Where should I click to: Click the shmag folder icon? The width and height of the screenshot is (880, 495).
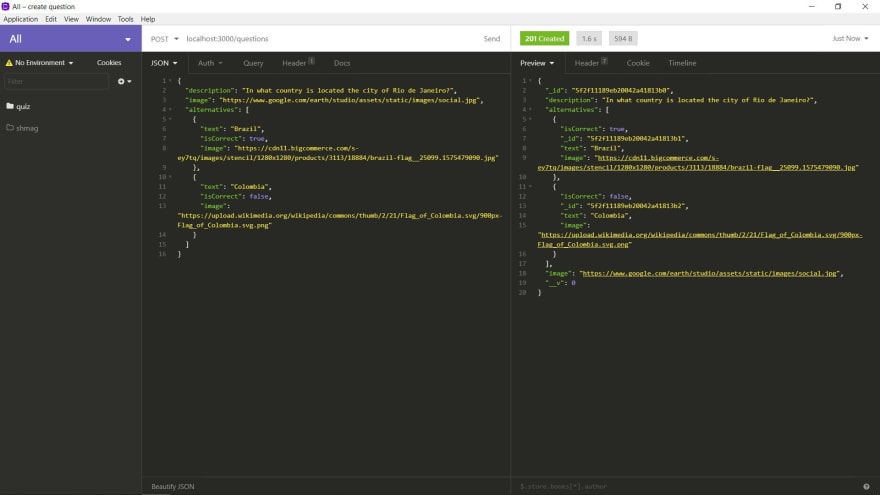pos(10,128)
